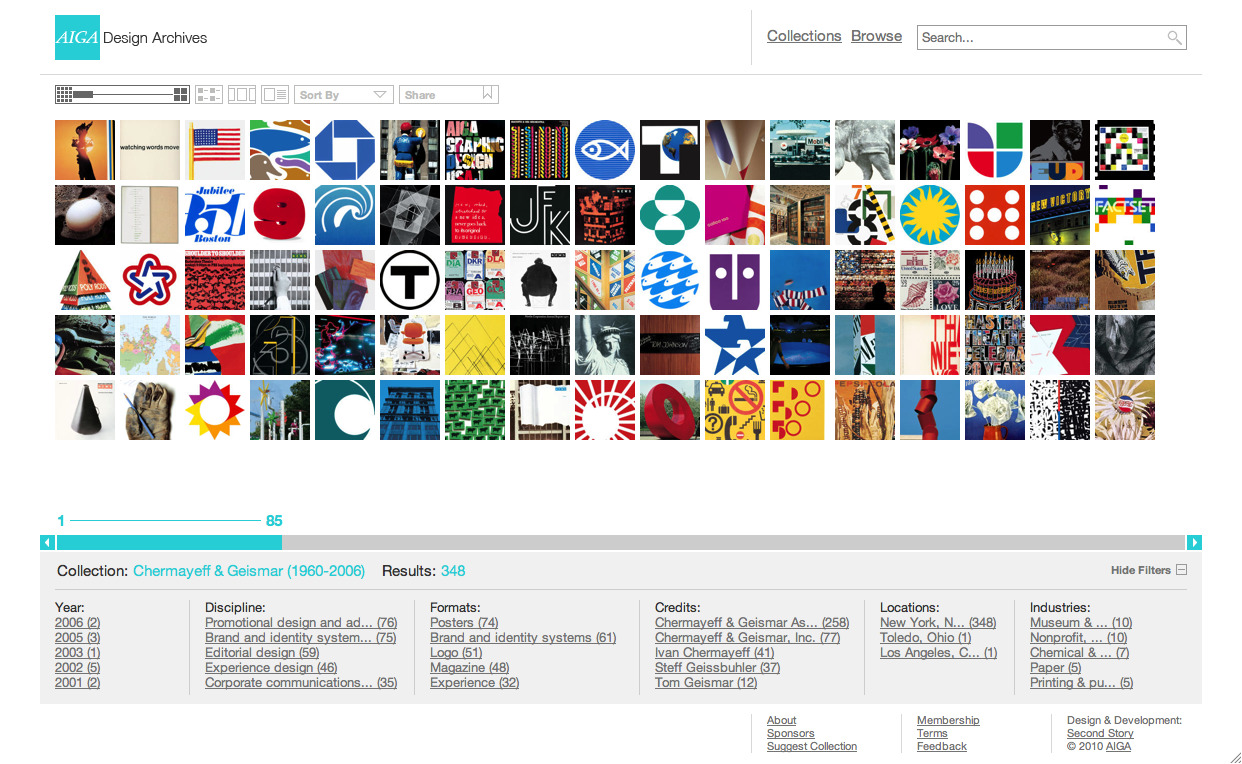
Task: Select the small-grid thumbnail size icon
Action: point(64,94)
